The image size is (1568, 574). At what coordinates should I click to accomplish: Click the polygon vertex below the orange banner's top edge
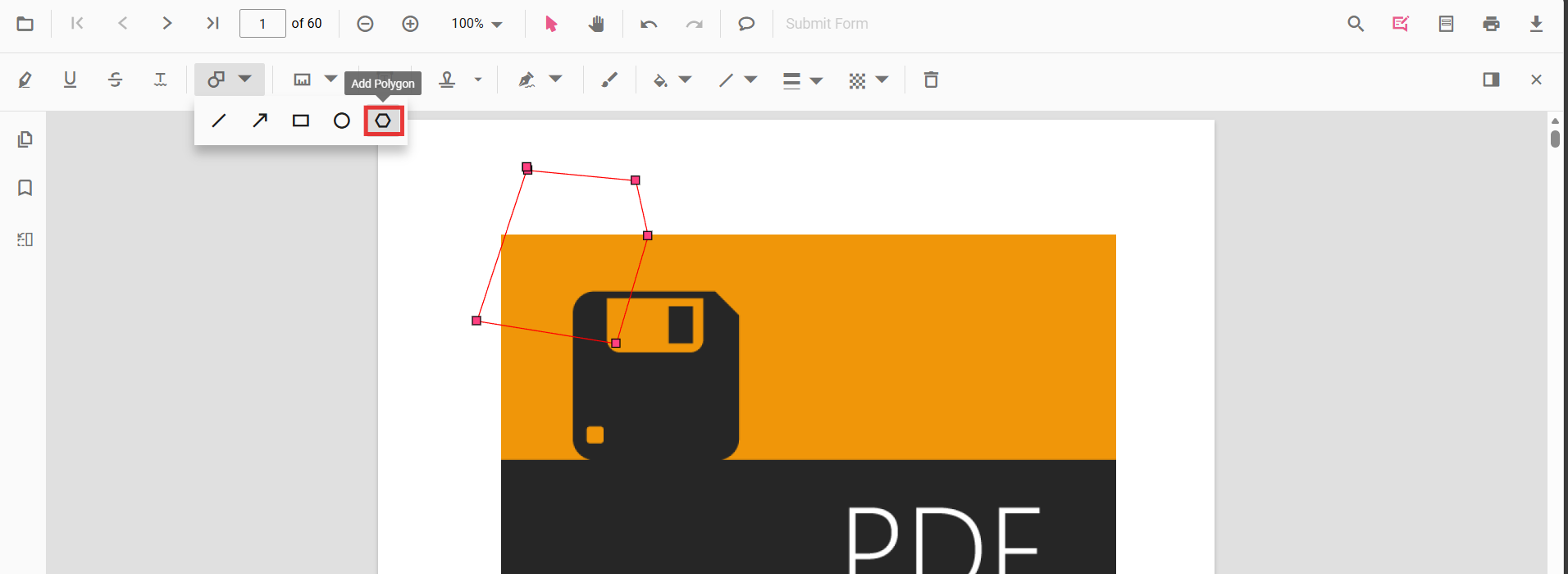click(616, 343)
